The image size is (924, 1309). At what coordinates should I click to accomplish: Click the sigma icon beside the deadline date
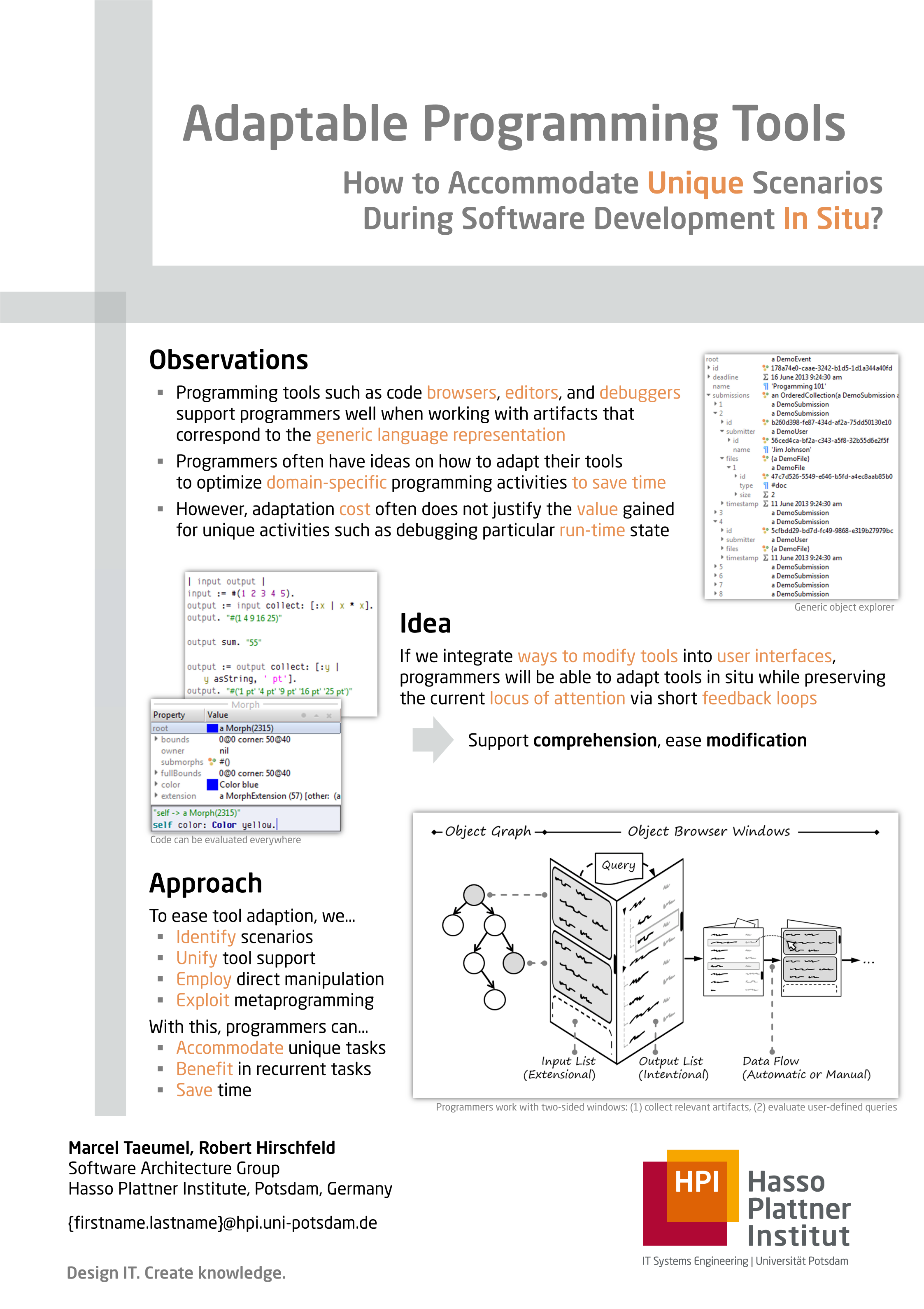(x=766, y=378)
